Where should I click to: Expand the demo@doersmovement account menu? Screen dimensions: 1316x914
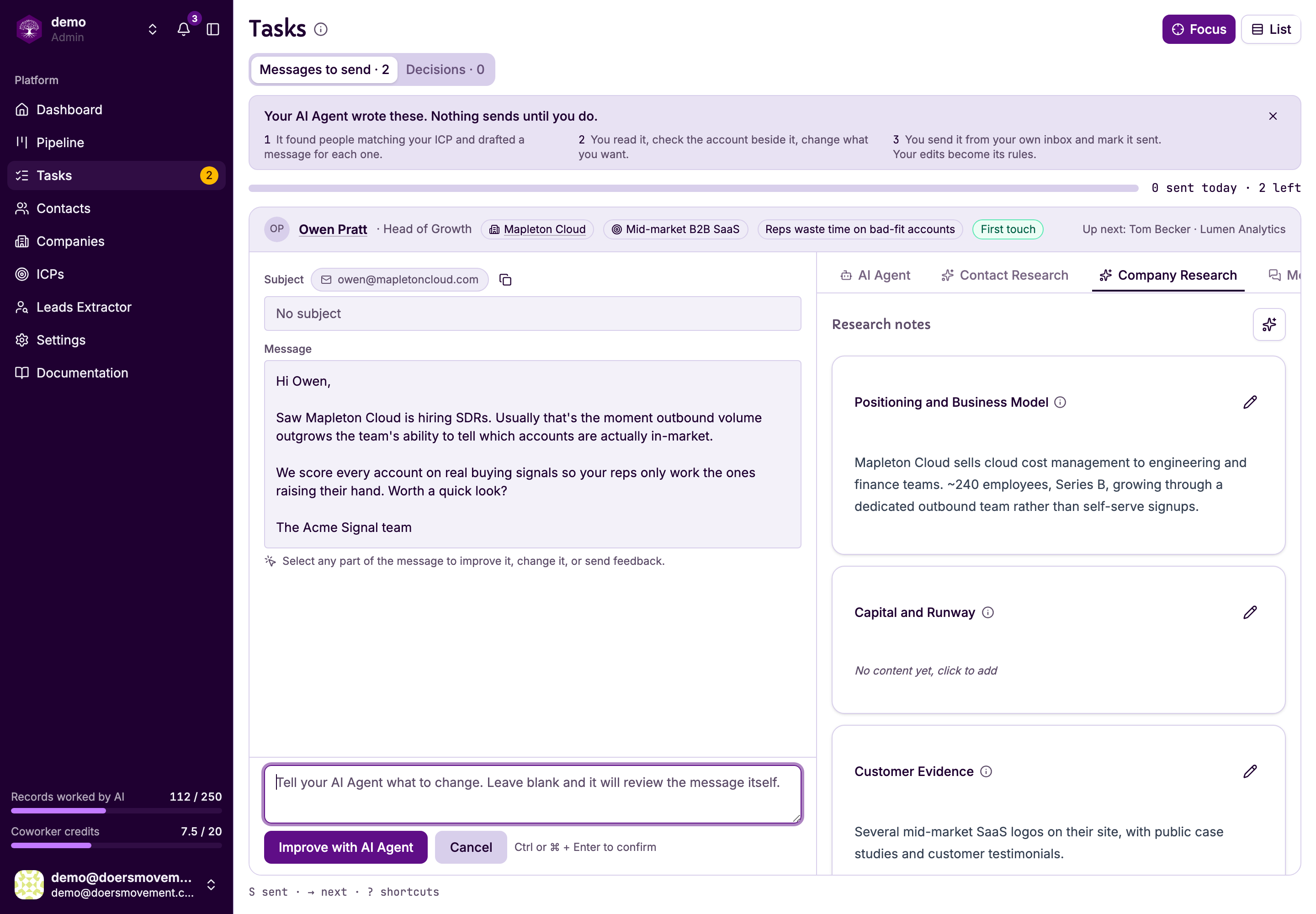211,884
